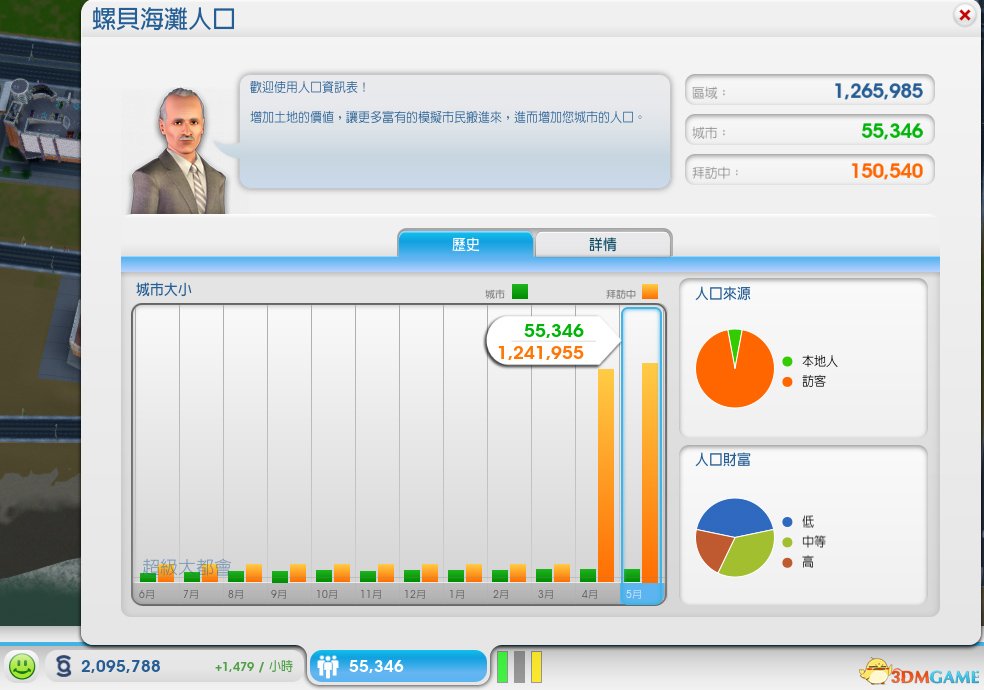984x690 pixels.
Task: Click the green 本地人 legend dot
Action: pos(788,361)
